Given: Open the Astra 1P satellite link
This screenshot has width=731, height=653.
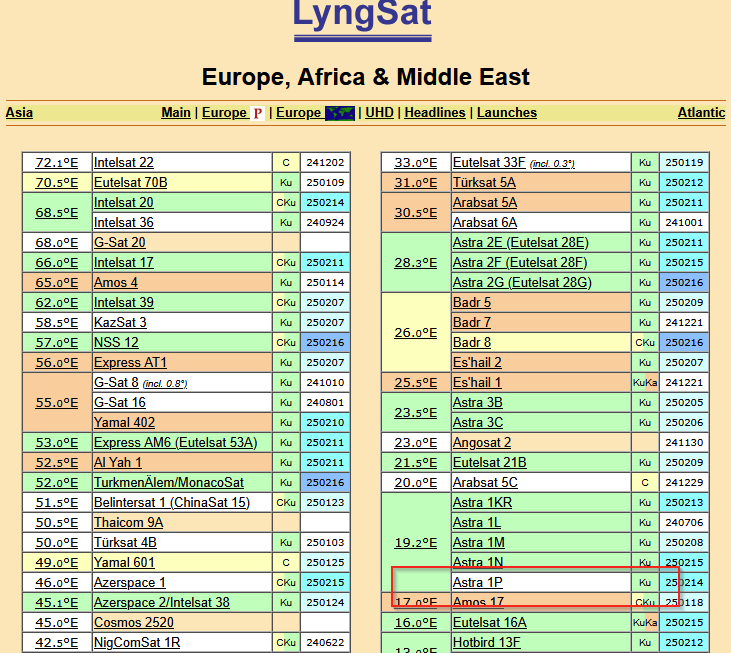Looking at the screenshot, I should pyautogui.click(x=478, y=583).
